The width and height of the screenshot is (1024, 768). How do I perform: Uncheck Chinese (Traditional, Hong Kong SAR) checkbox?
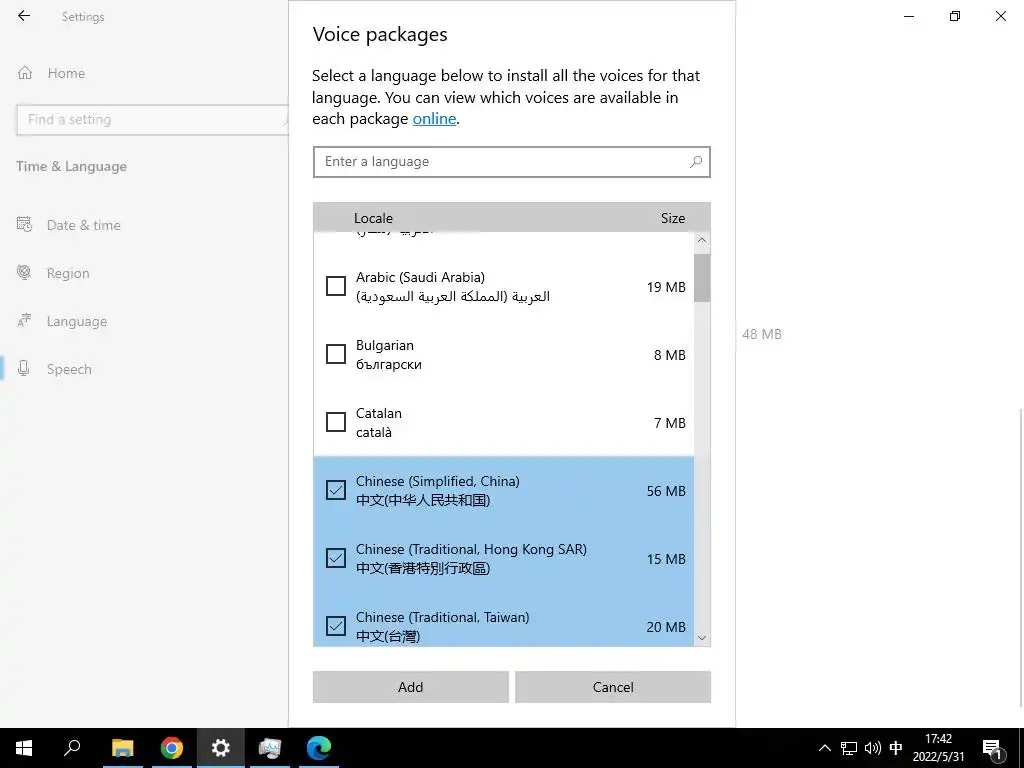coord(336,558)
